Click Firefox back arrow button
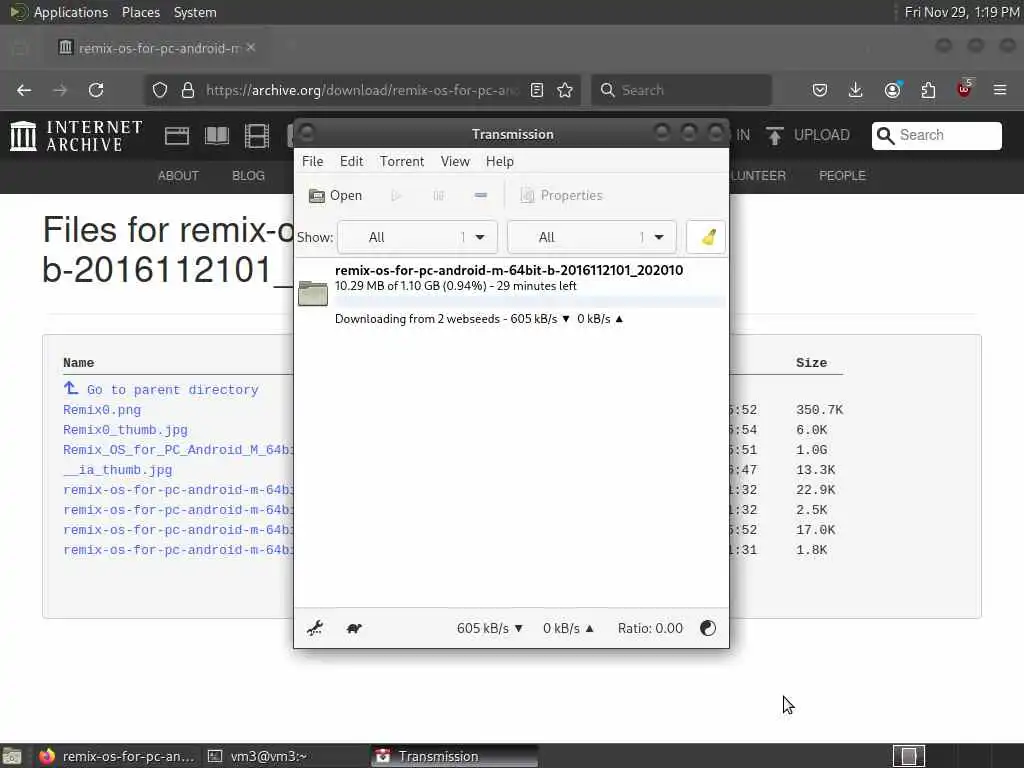The height and width of the screenshot is (768, 1024). click(x=24, y=90)
